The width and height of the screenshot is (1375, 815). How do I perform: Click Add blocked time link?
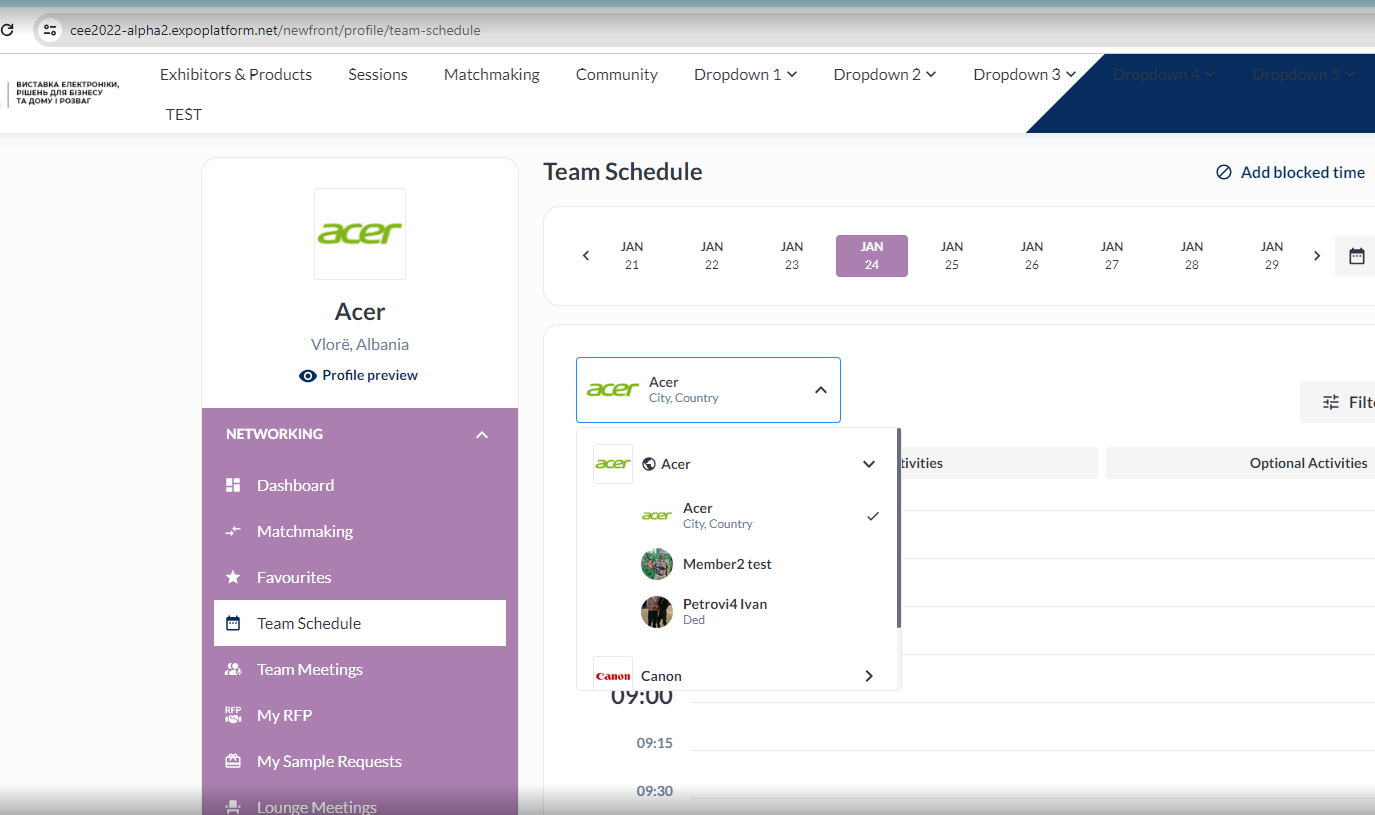(x=1290, y=172)
